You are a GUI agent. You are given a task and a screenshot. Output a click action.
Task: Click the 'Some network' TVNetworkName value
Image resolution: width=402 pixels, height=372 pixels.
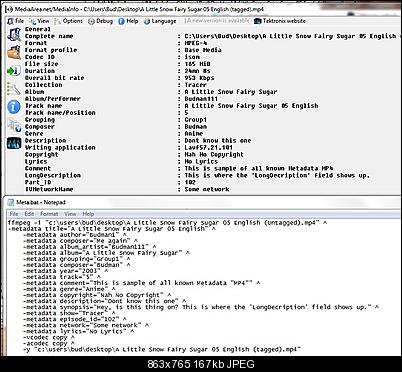click(207, 189)
